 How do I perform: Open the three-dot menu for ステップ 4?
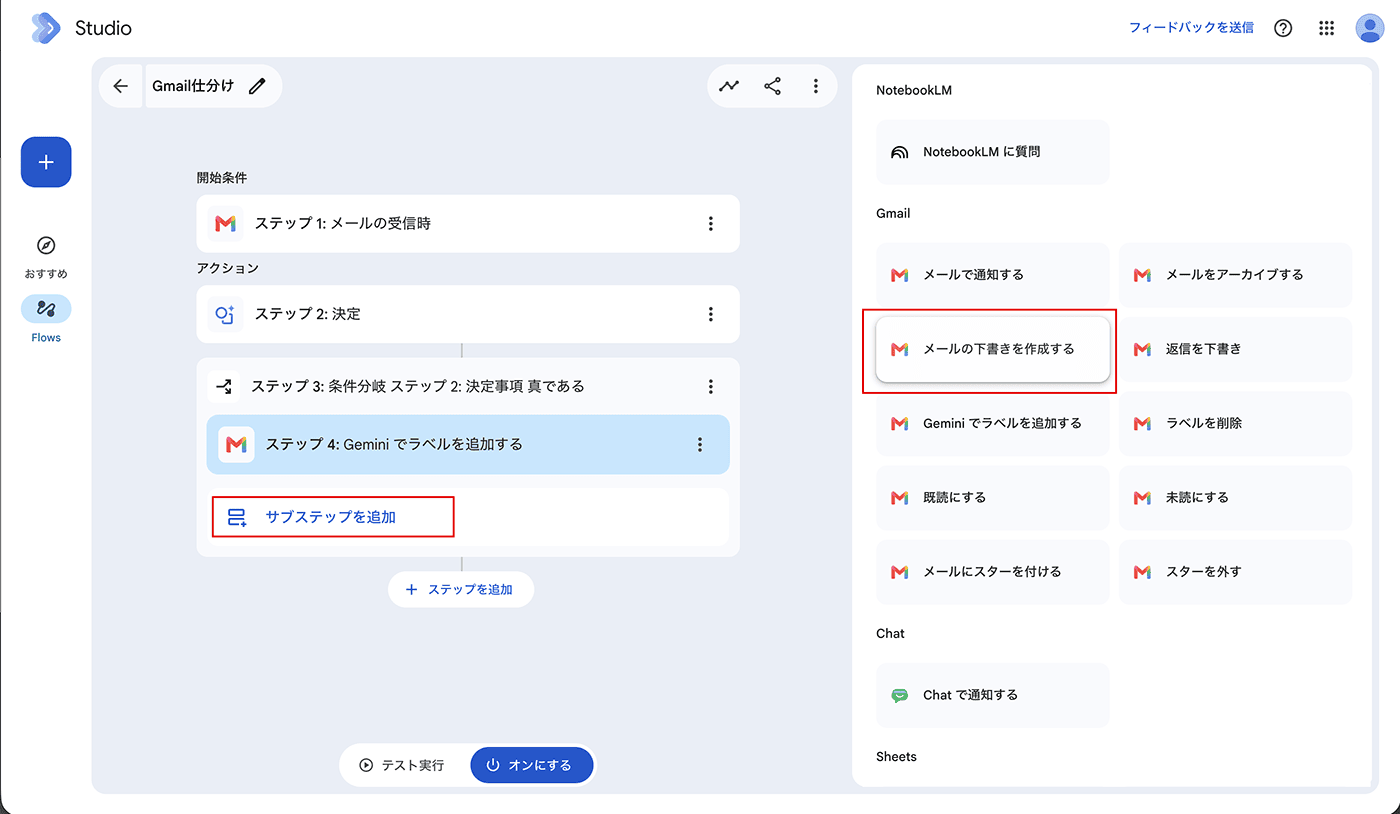700,444
